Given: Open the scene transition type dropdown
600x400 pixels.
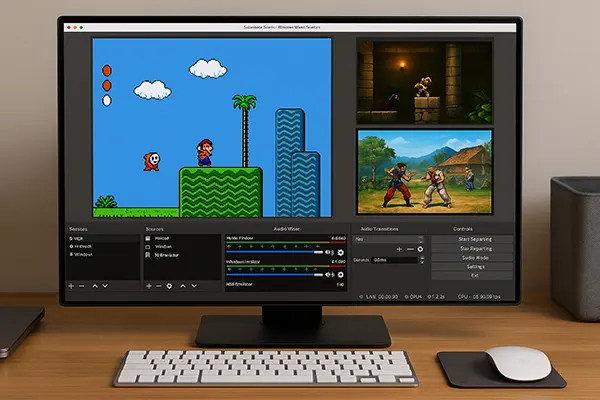Looking at the screenshot, I should [x=388, y=239].
